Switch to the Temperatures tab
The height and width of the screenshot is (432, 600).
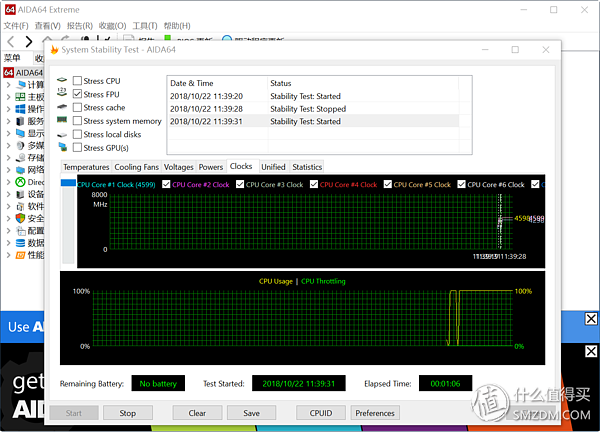(x=85, y=167)
